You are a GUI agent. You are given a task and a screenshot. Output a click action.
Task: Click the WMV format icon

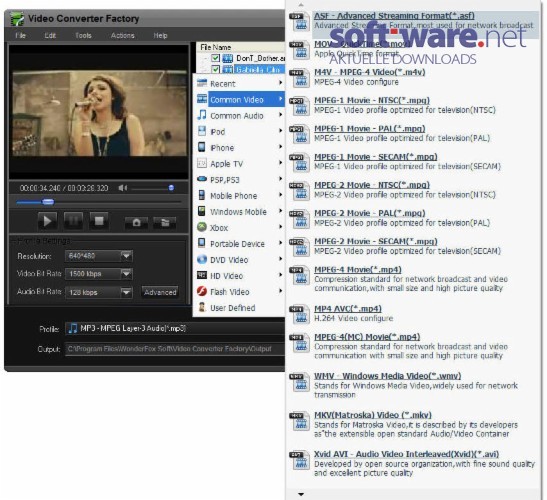tap(299, 382)
